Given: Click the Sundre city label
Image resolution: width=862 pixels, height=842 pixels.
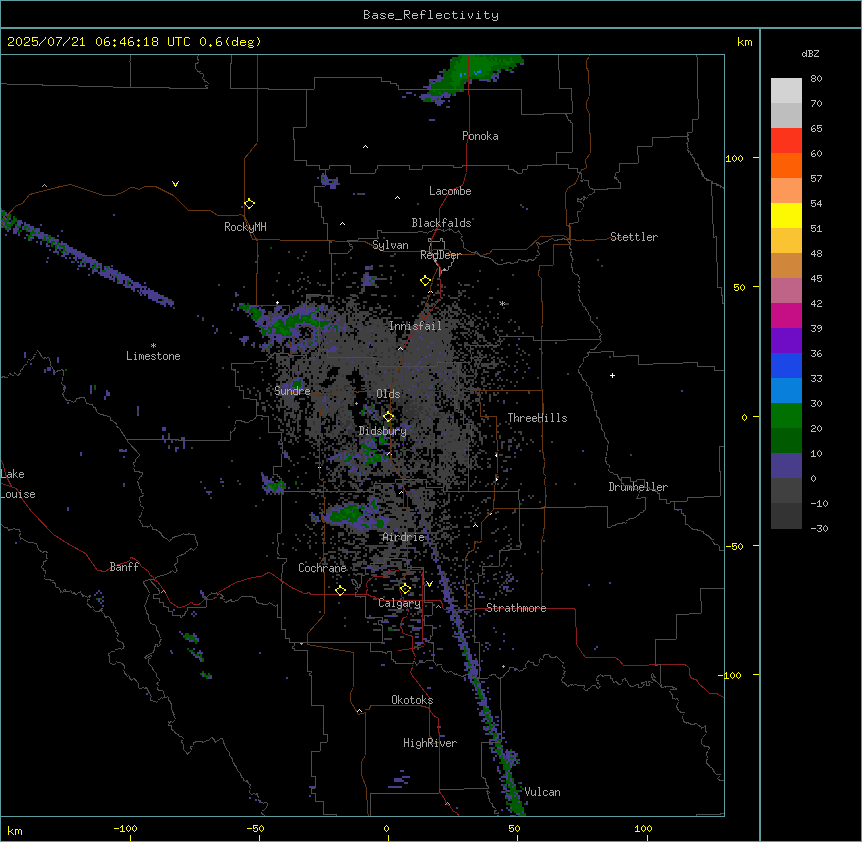Looking at the screenshot, I should 292,391.
